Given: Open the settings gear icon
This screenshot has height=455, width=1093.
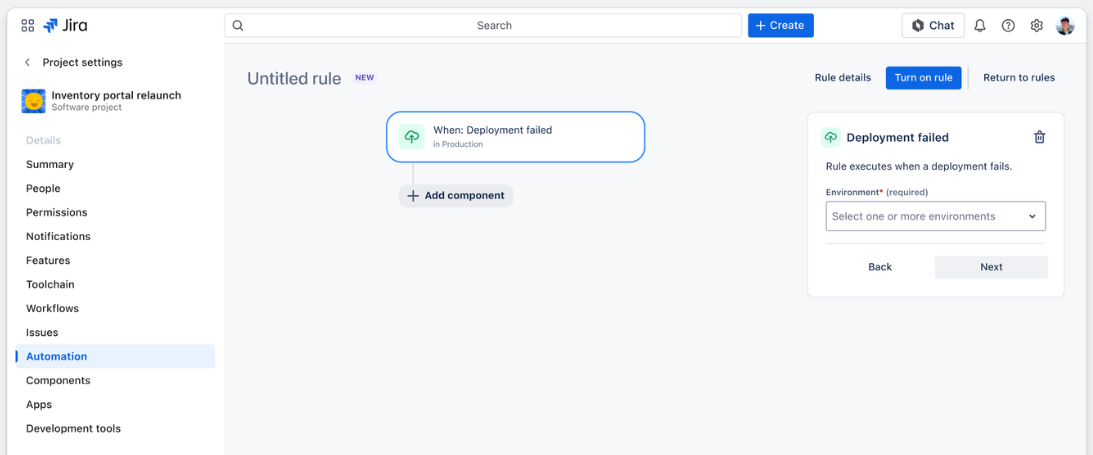Looking at the screenshot, I should pos(1036,26).
